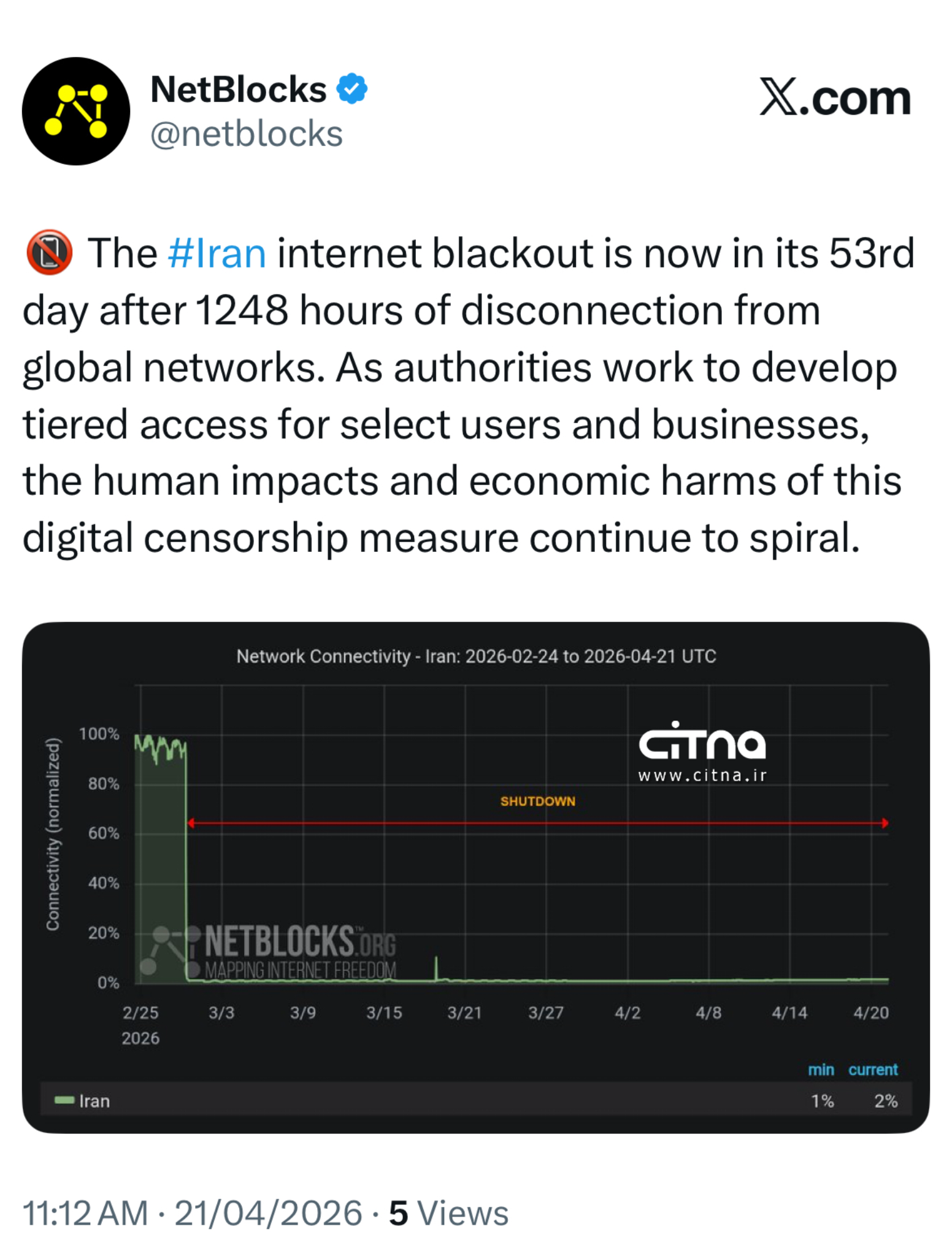The image size is (952, 1256).
Task: Click the blue verified badge
Action: pos(351,89)
